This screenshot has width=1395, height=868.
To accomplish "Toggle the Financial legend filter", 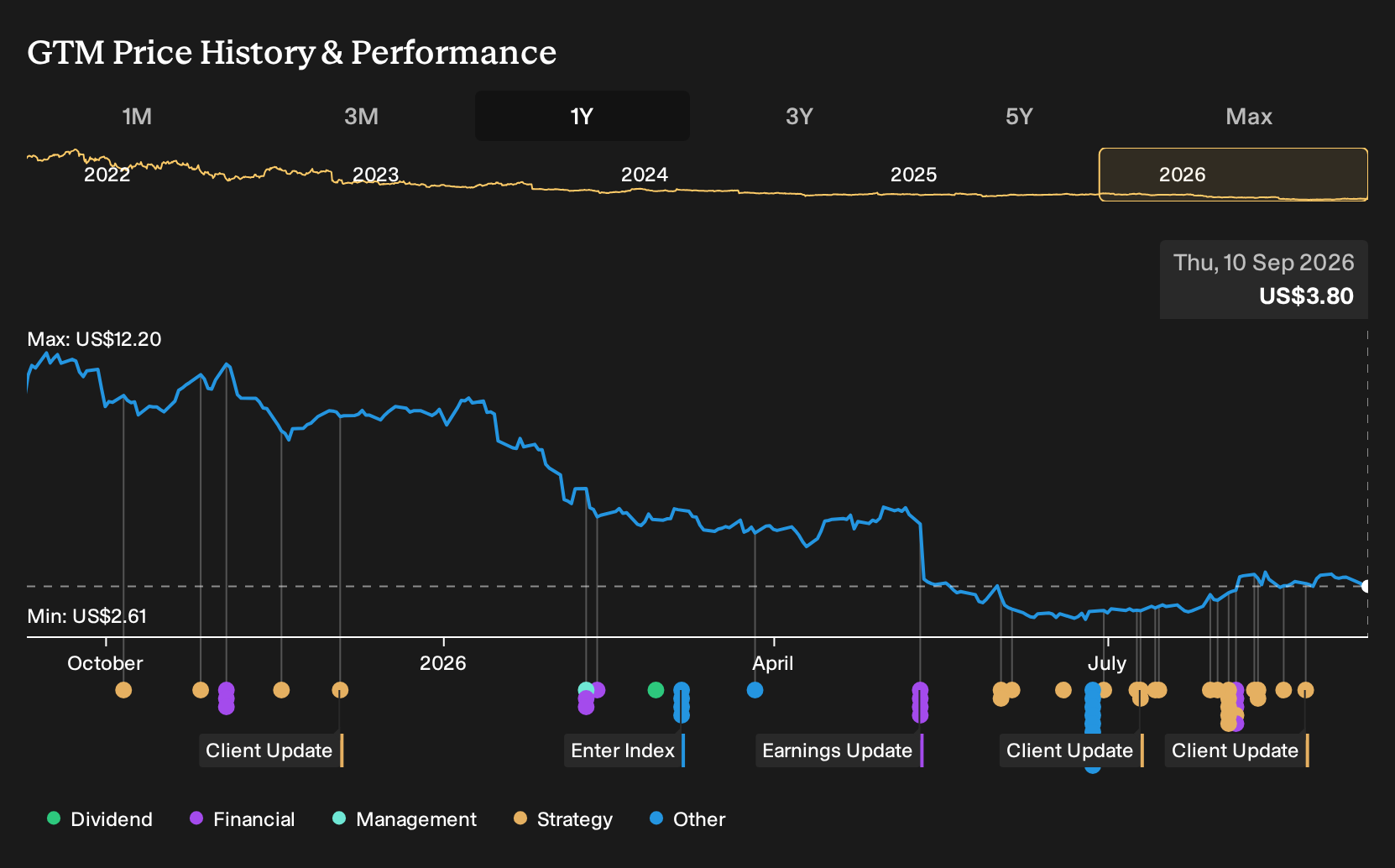I will coord(243,819).
